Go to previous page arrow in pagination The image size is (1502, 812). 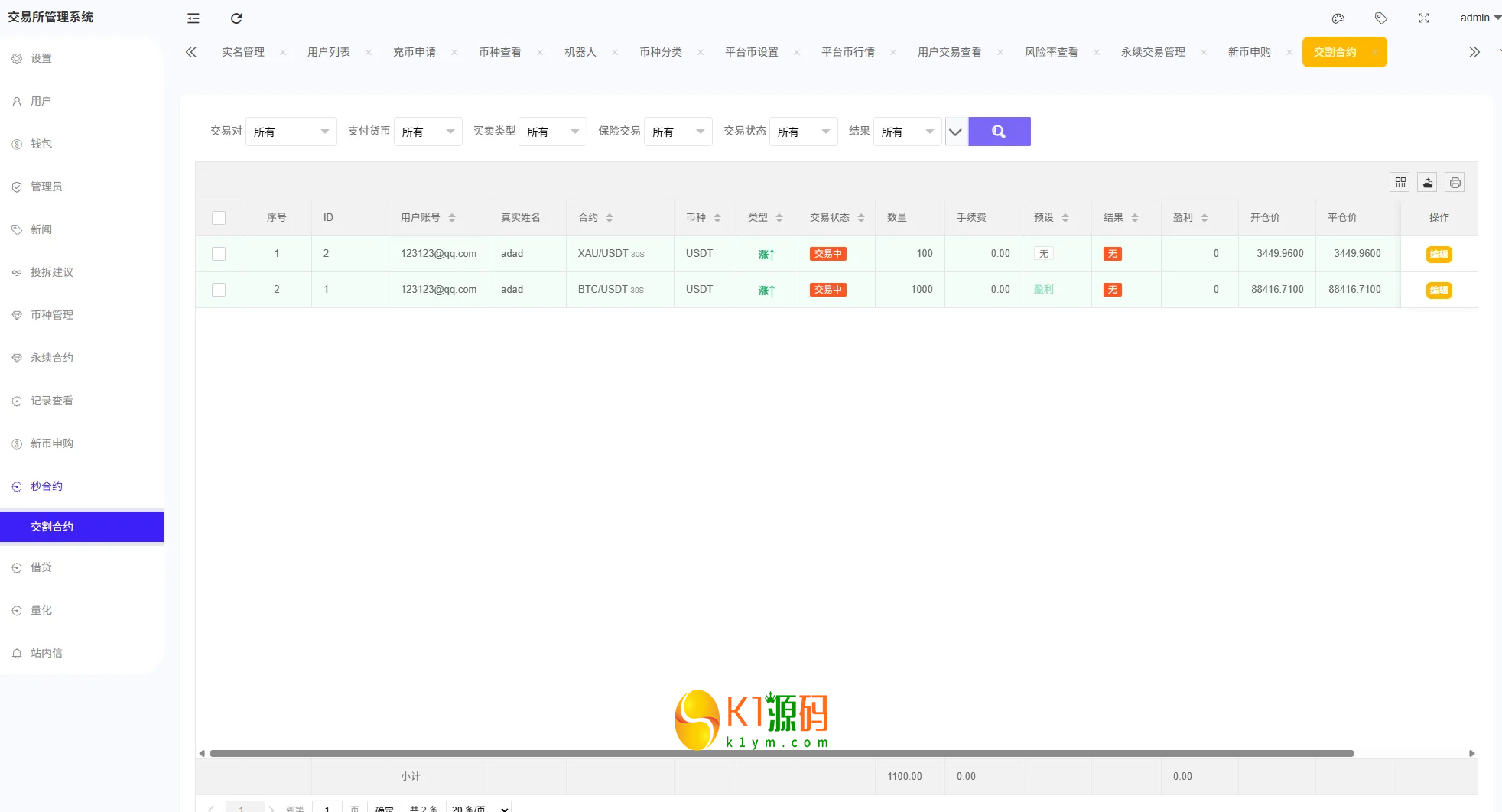coord(211,808)
